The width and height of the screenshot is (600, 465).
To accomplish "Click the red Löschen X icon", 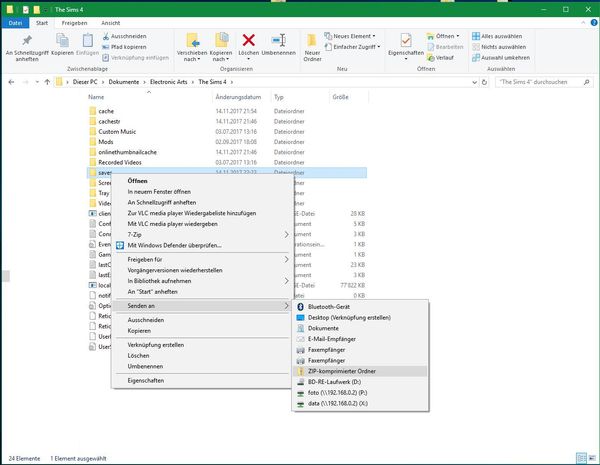I will (x=249, y=40).
